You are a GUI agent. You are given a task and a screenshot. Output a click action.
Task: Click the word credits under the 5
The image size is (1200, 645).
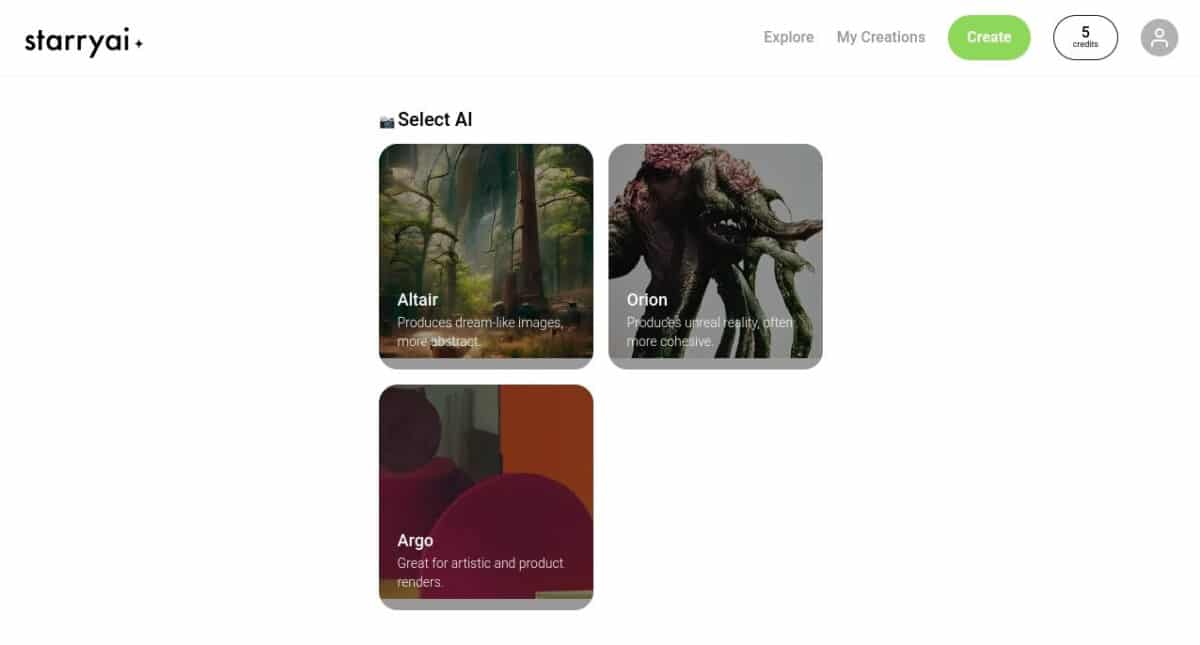tap(1085, 45)
